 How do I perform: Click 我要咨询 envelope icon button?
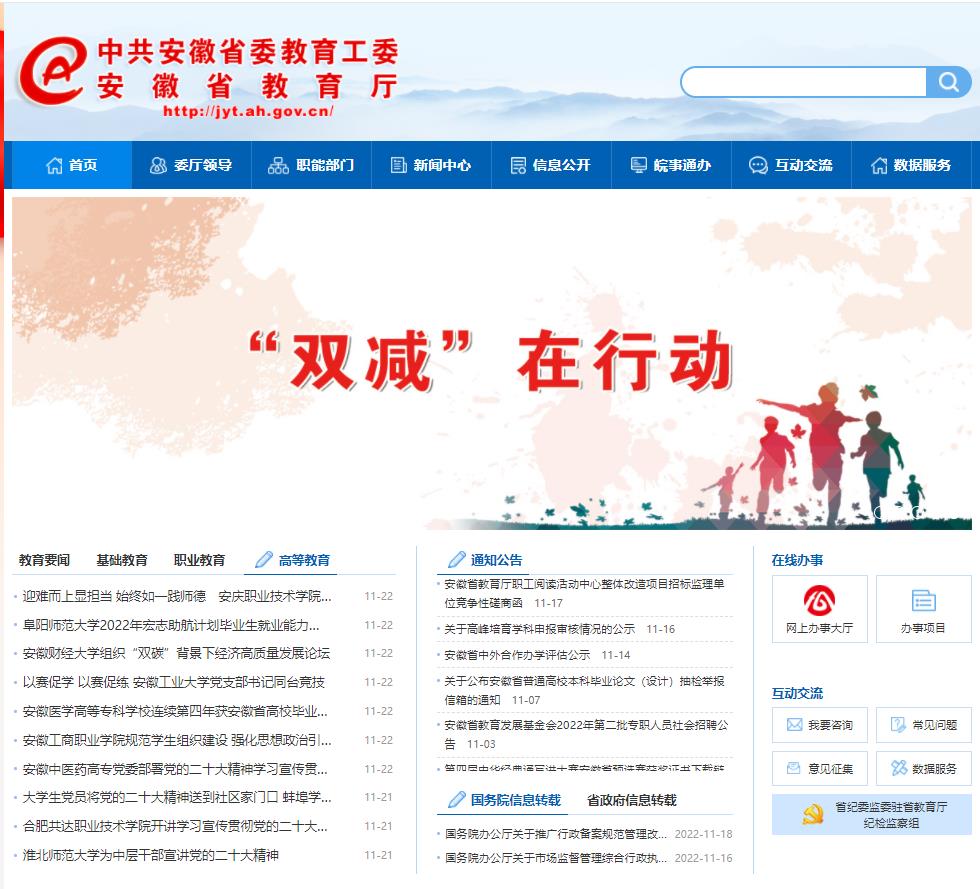coord(819,725)
